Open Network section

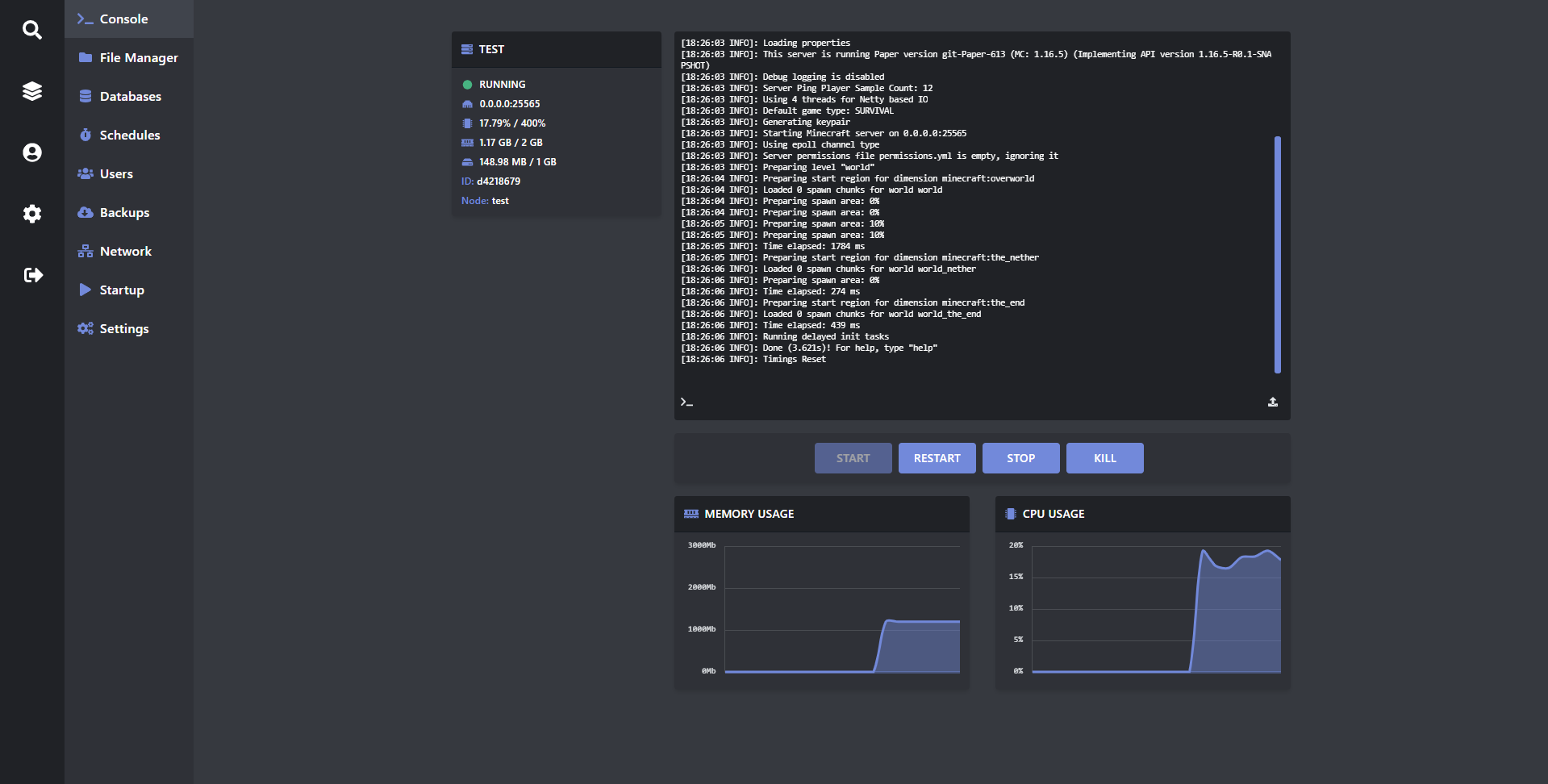point(129,251)
